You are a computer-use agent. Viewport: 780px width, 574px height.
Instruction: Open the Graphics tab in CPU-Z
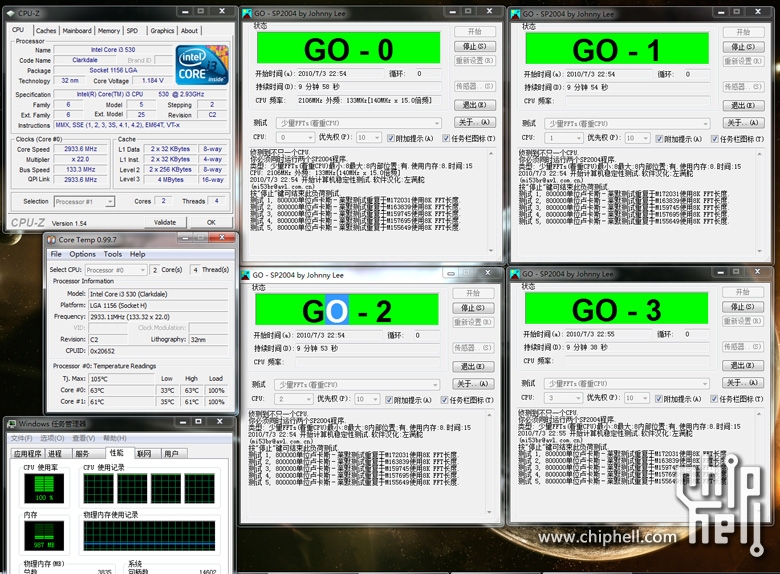tap(162, 30)
